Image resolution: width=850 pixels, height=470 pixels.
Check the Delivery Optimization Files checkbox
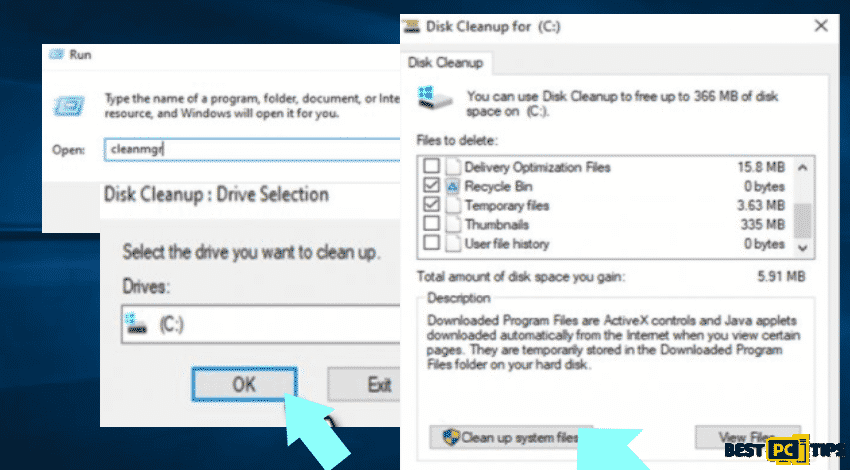tap(432, 166)
